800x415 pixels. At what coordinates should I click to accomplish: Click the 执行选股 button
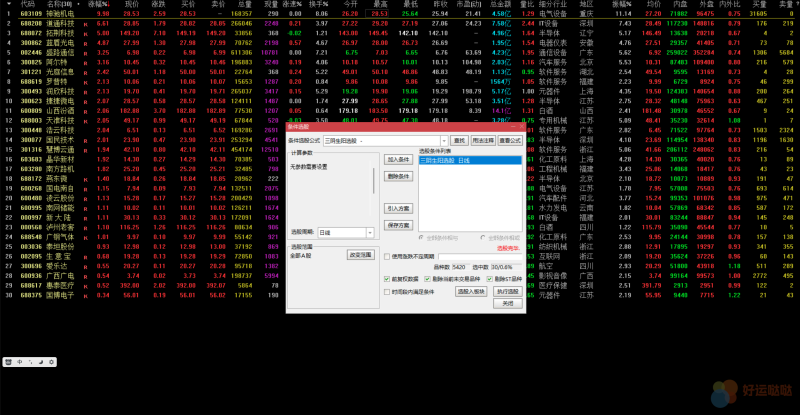508,291
